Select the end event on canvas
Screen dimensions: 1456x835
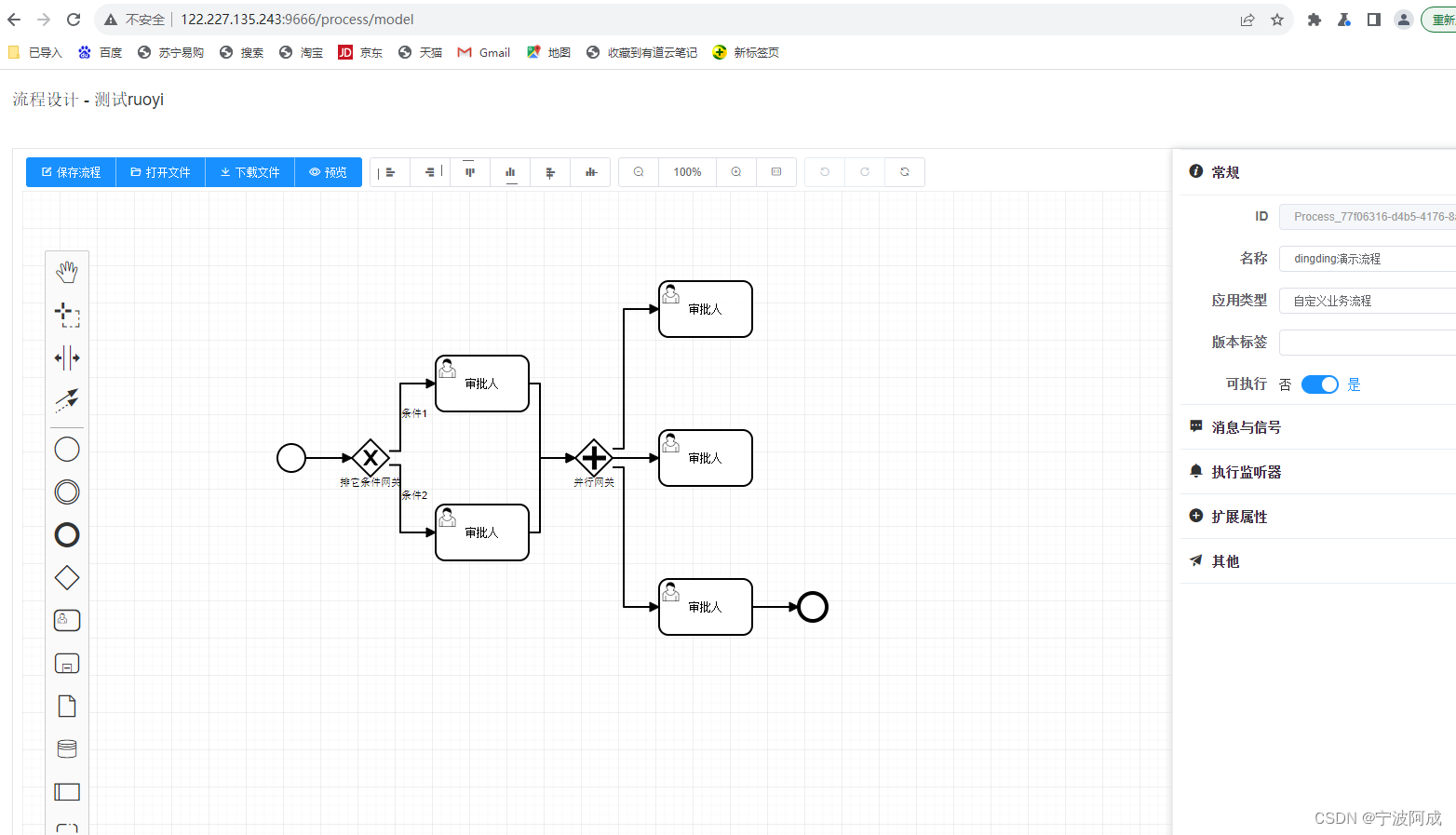click(813, 607)
